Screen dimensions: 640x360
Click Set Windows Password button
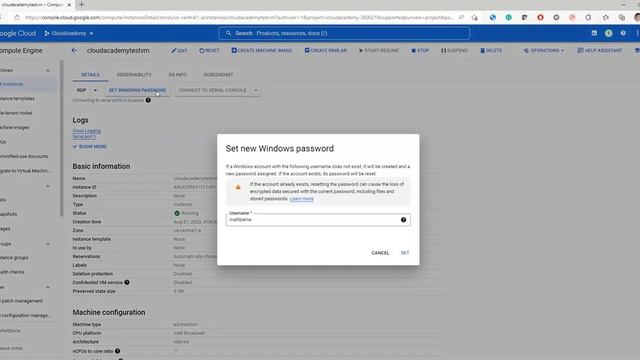point(137,90)
